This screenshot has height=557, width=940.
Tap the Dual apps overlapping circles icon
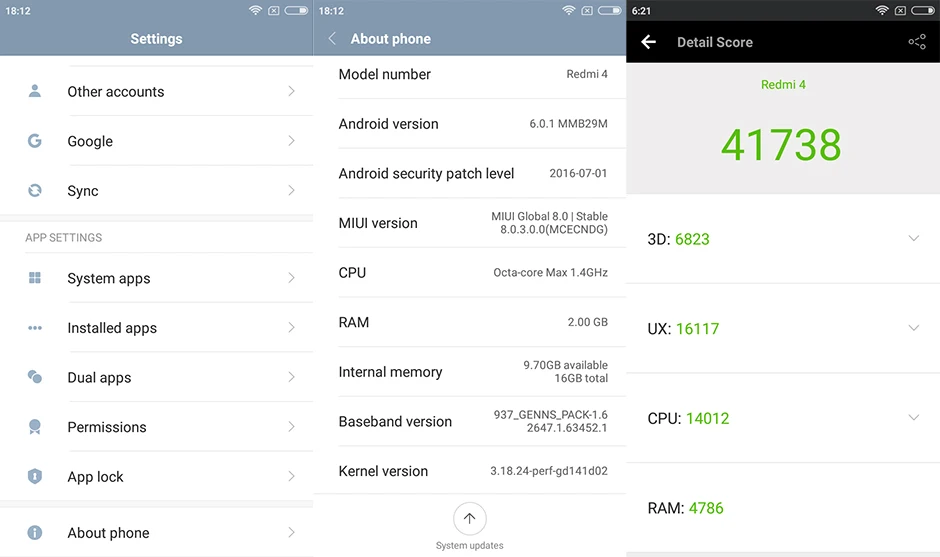coord(35,377)
